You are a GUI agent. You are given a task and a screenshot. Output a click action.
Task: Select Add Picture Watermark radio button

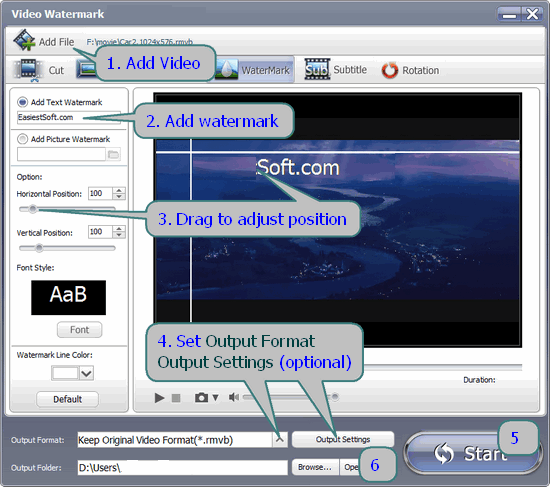pyautogui.click(x=22, y=139)
